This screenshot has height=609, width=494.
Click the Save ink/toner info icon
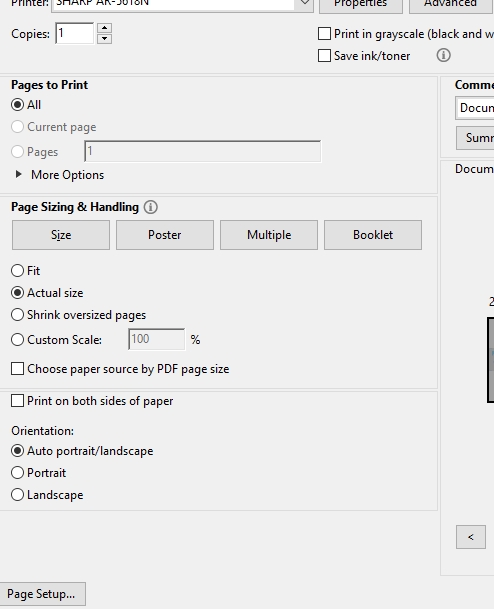click(x=444, y=55)
